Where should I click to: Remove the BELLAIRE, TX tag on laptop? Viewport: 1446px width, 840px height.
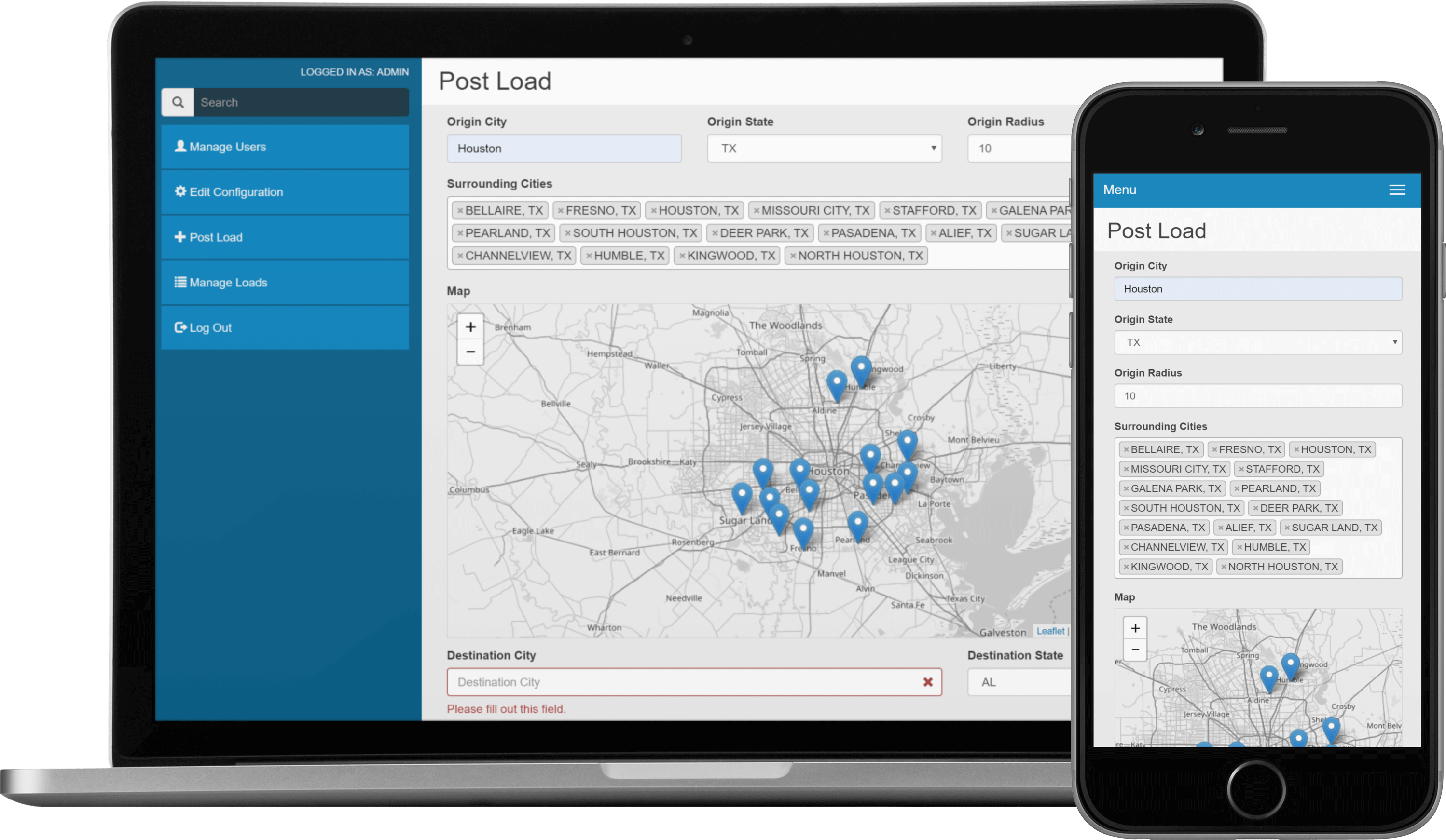click(x=460, y=210)
